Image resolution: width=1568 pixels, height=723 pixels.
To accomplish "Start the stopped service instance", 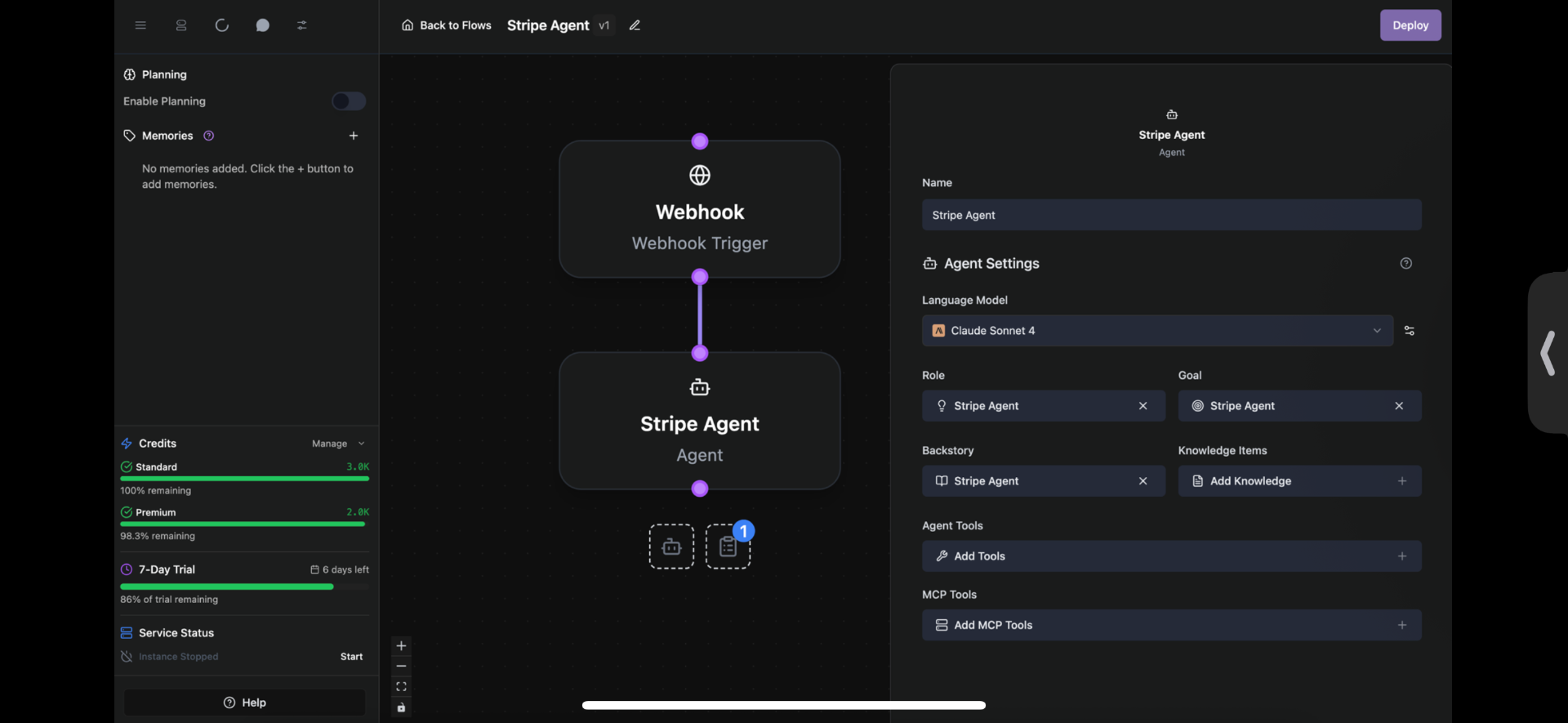I will 351,657.
